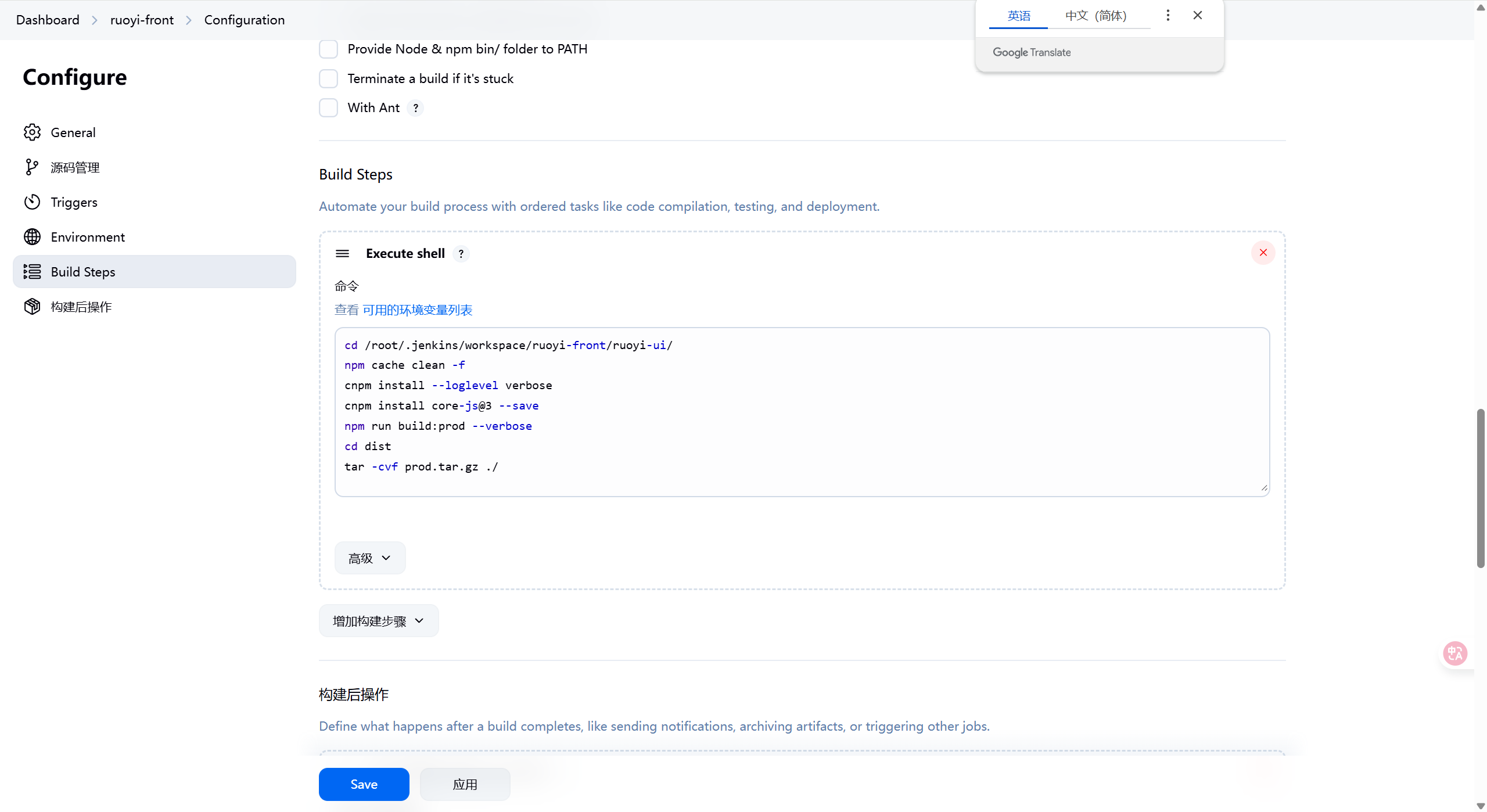The image size is (1487, 812).
Task: Toggle Terminate a build if it's stuck
Action: pyautogui.click(x=328, y=78)
